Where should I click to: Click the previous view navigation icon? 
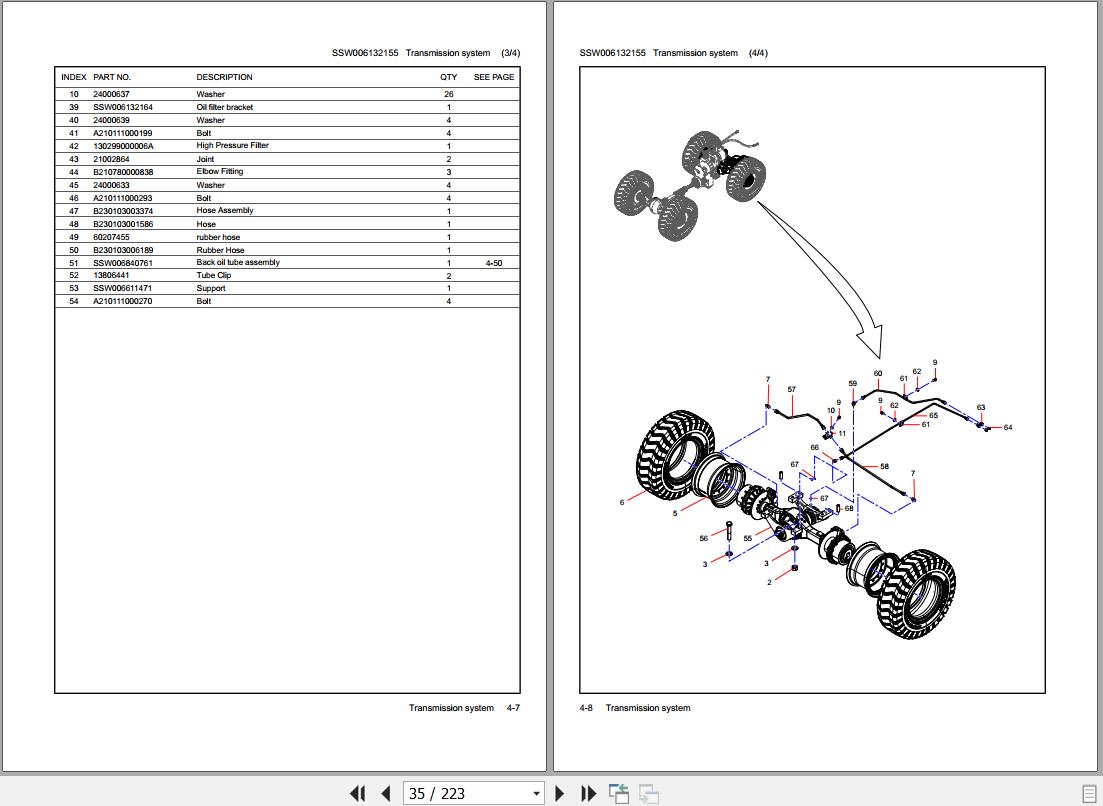618,793
